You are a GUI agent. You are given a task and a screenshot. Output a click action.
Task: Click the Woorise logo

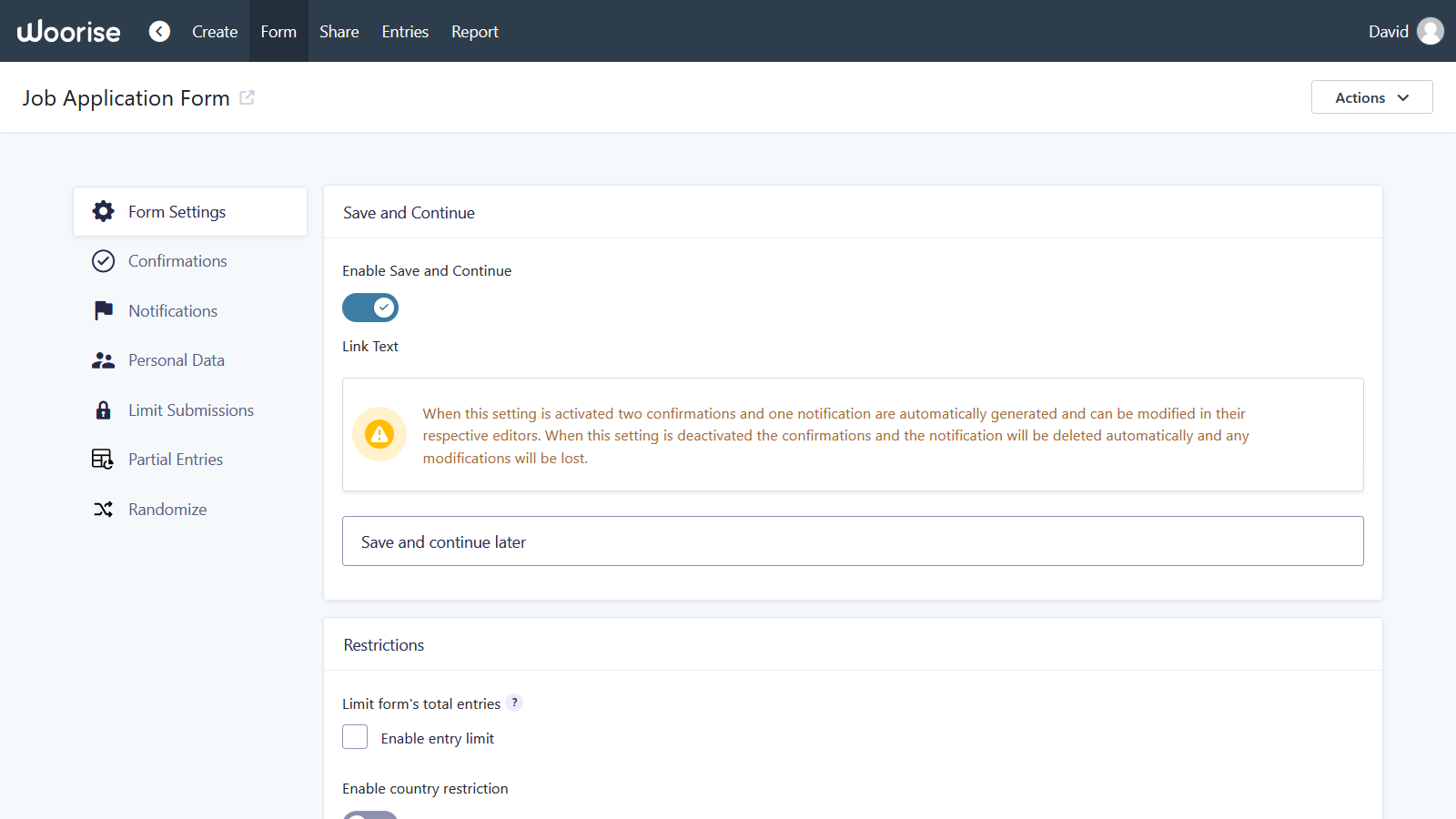click(x=66, y=31)
